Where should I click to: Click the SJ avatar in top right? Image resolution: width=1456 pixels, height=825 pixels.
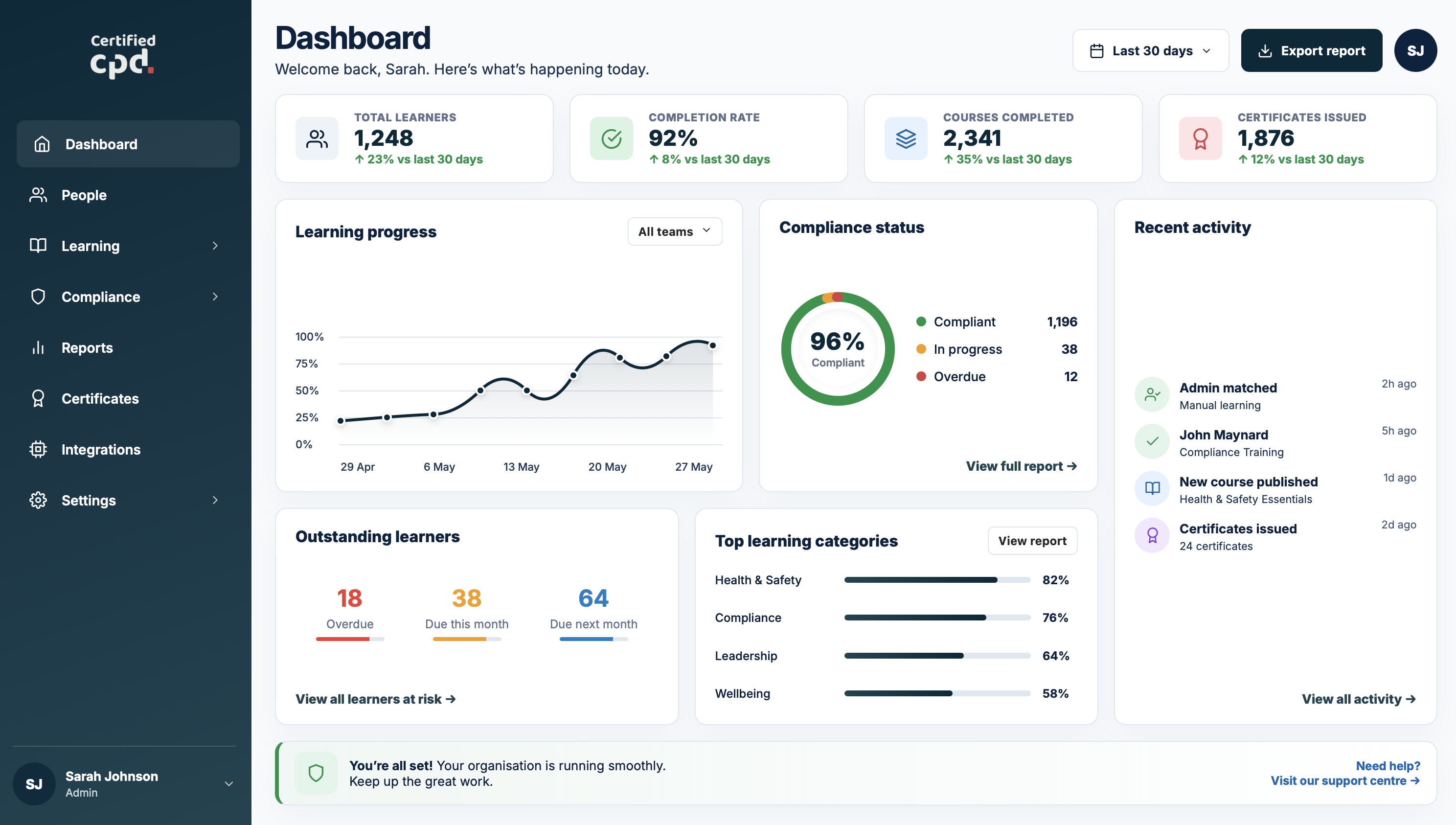pos(1415,51)
